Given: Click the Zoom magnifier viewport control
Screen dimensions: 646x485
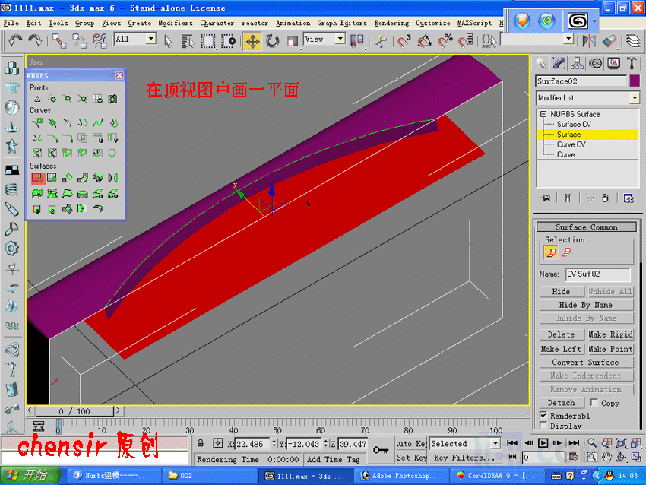Looking at the screenshot, I should [x=592, y=443].
